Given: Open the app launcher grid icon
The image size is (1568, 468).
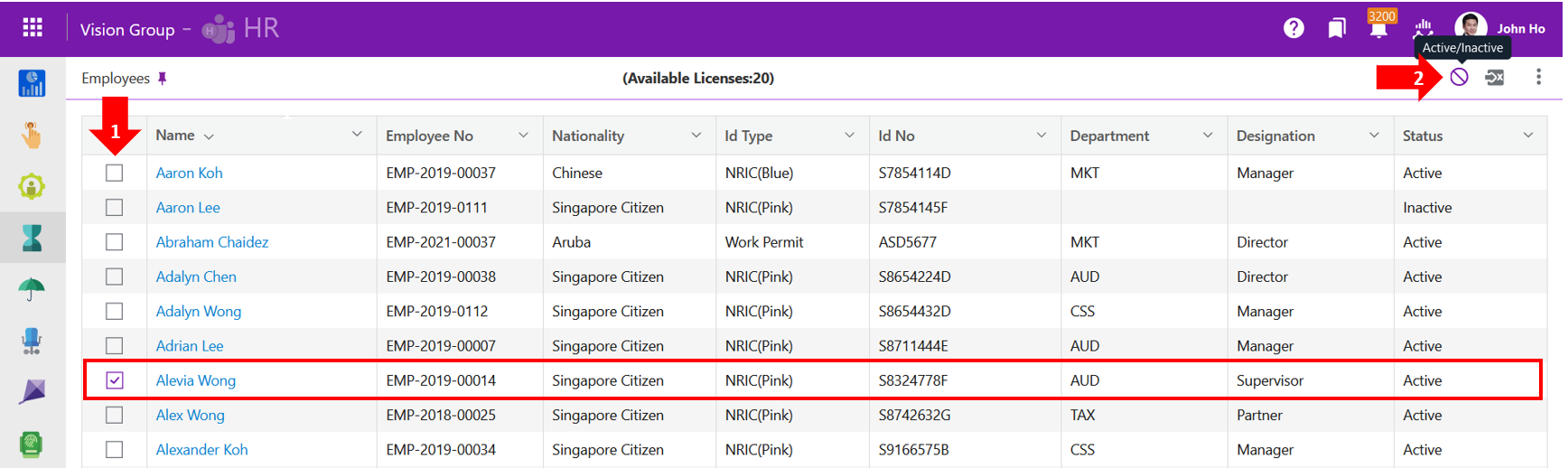Looking at the screenshot, I should (x=33, y=28).
